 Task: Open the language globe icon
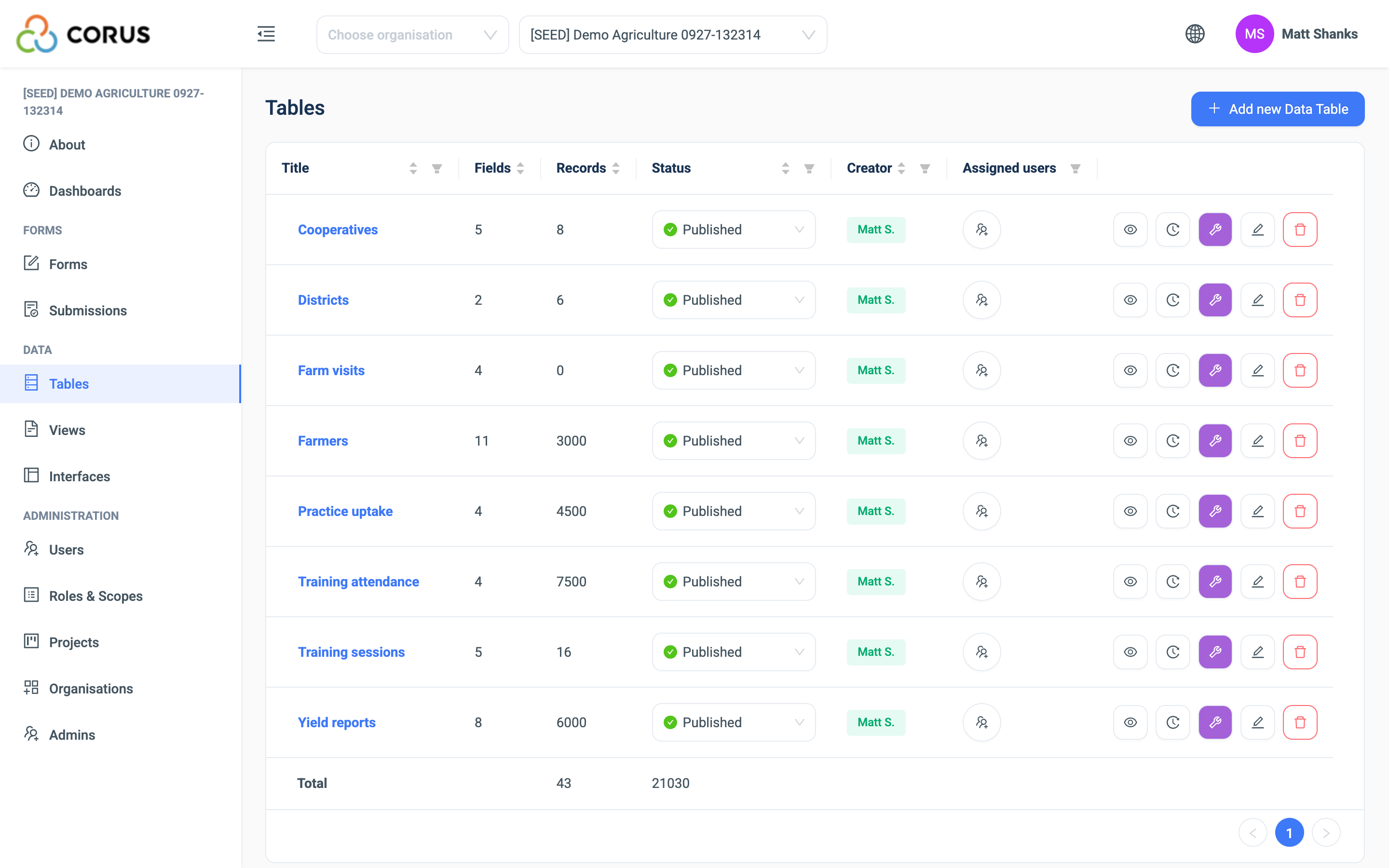pos(1195,34)
